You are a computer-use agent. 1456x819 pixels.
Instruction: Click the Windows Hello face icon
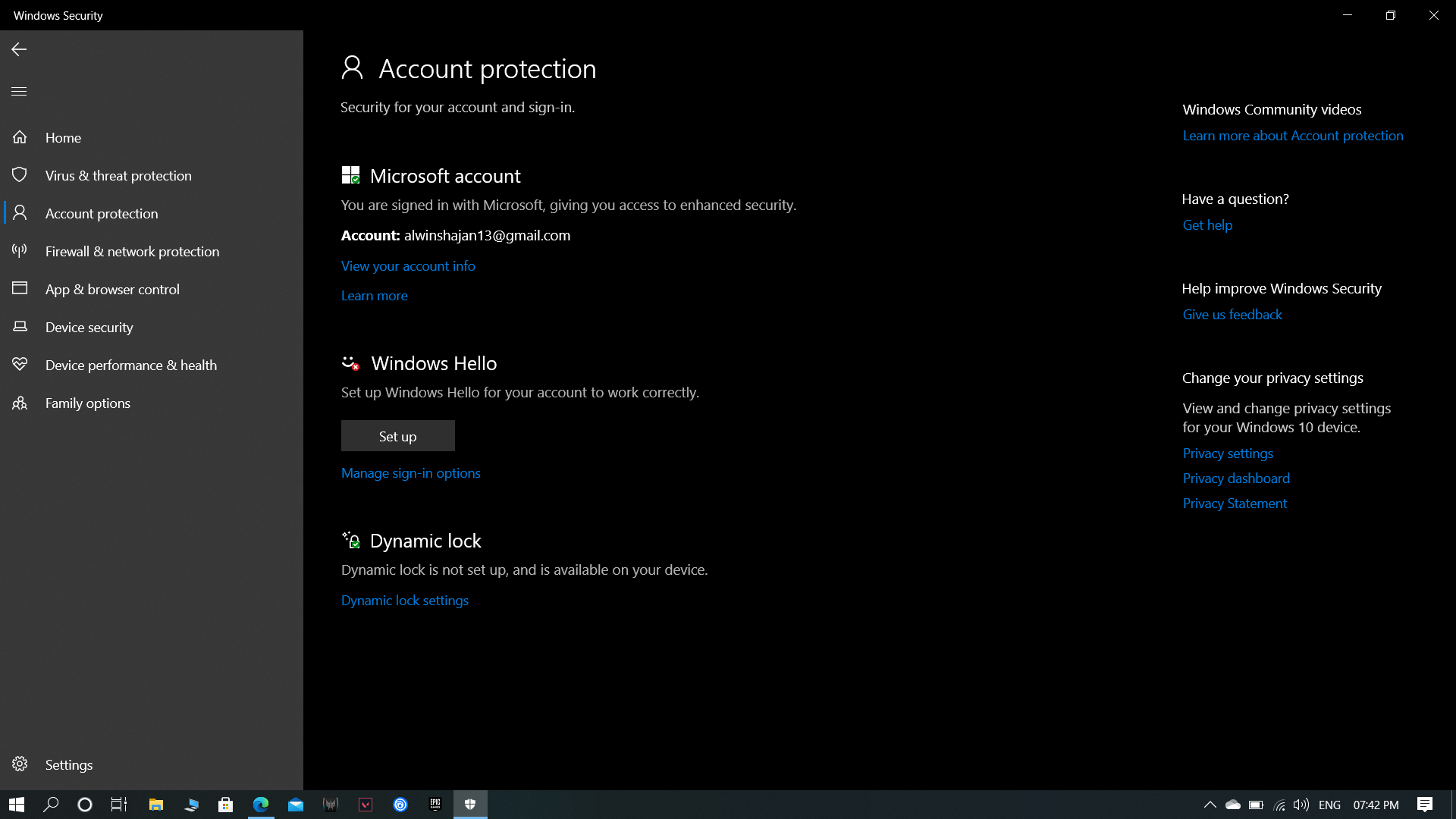(x=350, y=363)
